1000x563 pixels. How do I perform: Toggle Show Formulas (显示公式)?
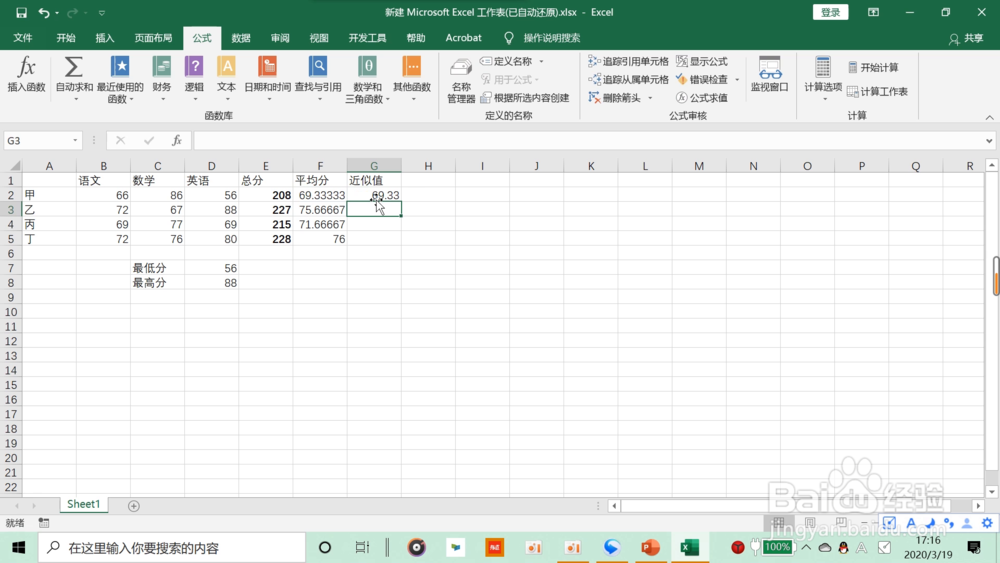click(702, 61)
